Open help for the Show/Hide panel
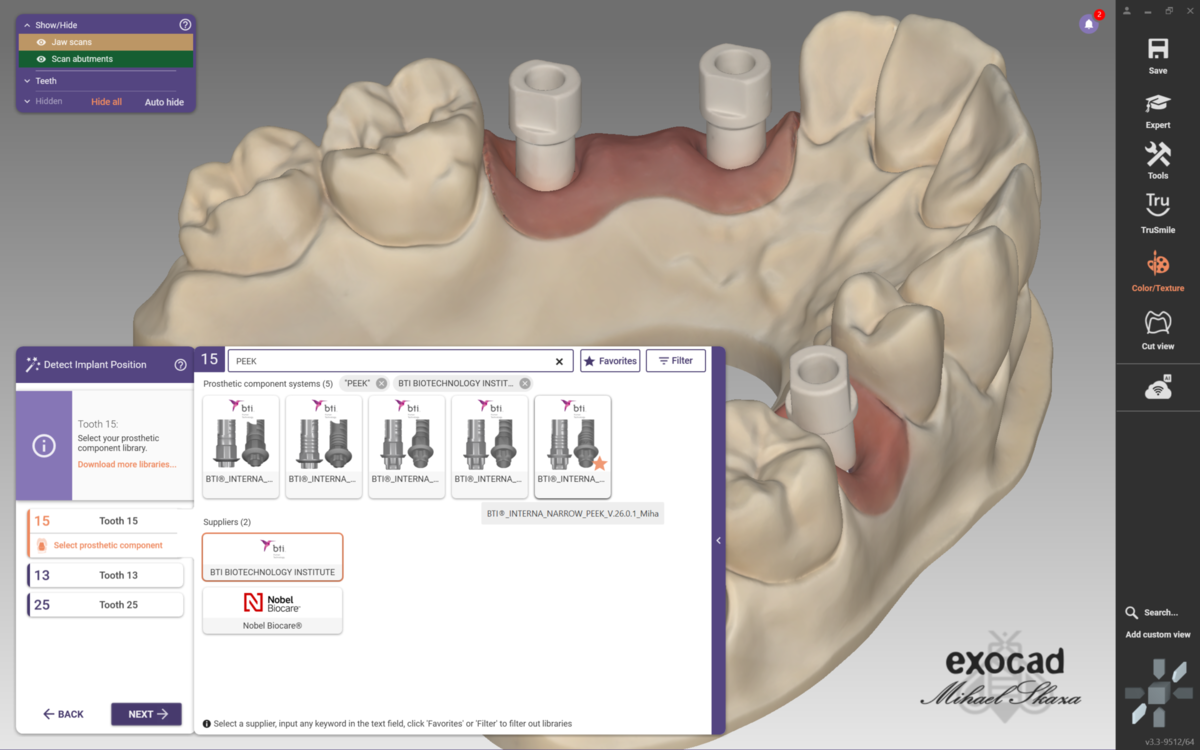 tap(185, 25)
